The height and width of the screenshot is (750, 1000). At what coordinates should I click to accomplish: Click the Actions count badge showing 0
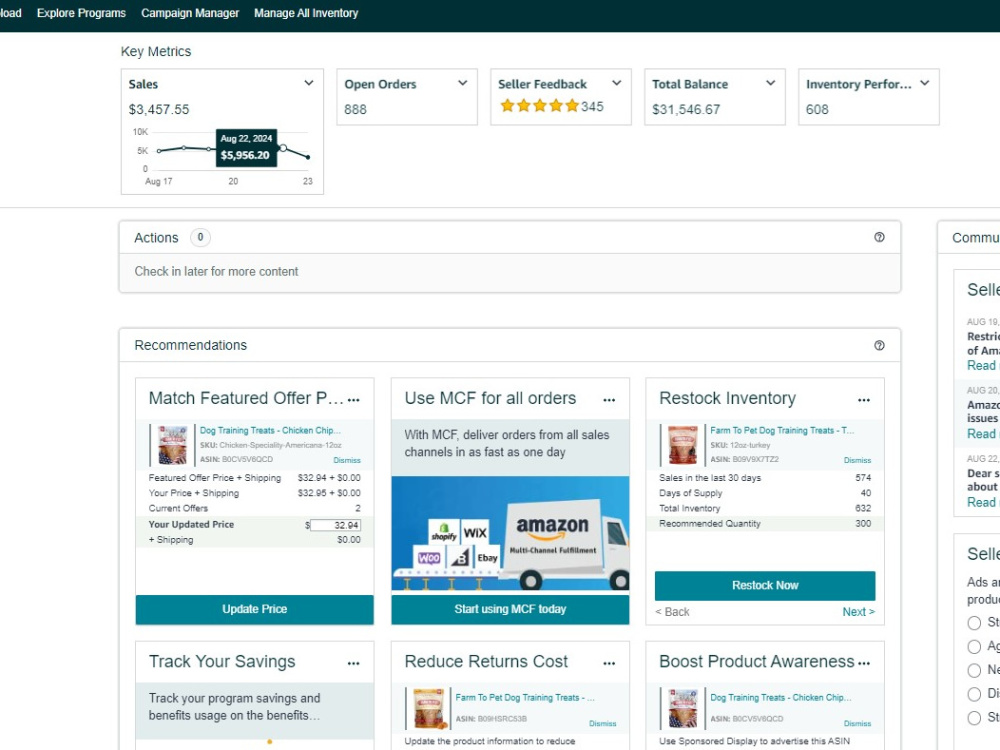click(x=200, y=237)
